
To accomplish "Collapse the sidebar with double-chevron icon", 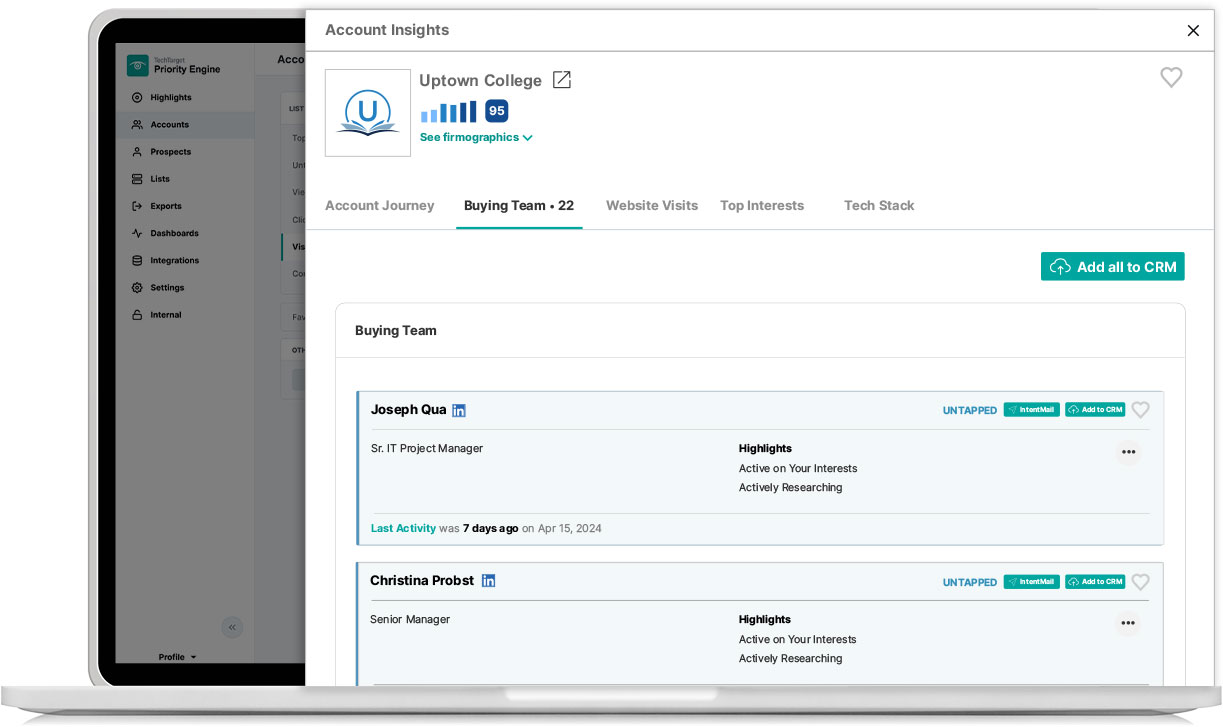I will [x=232, y=627].
